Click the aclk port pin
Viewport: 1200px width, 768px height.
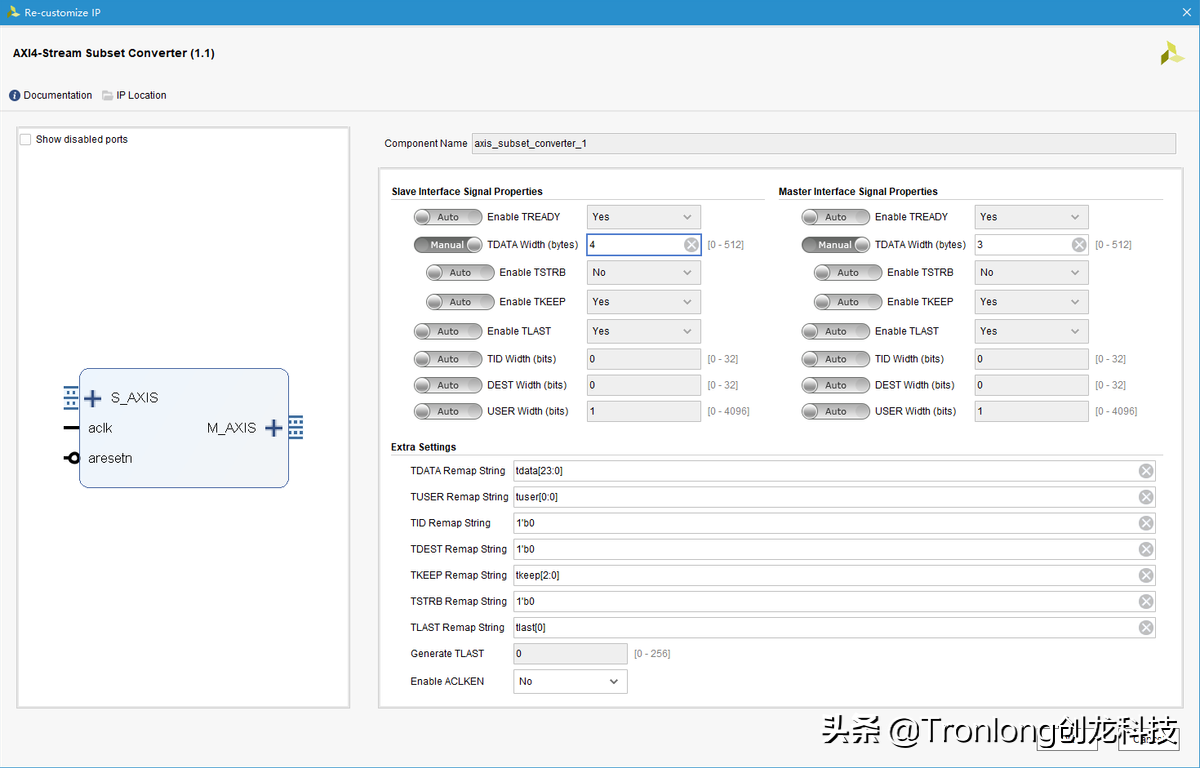(x=72, y=428)
